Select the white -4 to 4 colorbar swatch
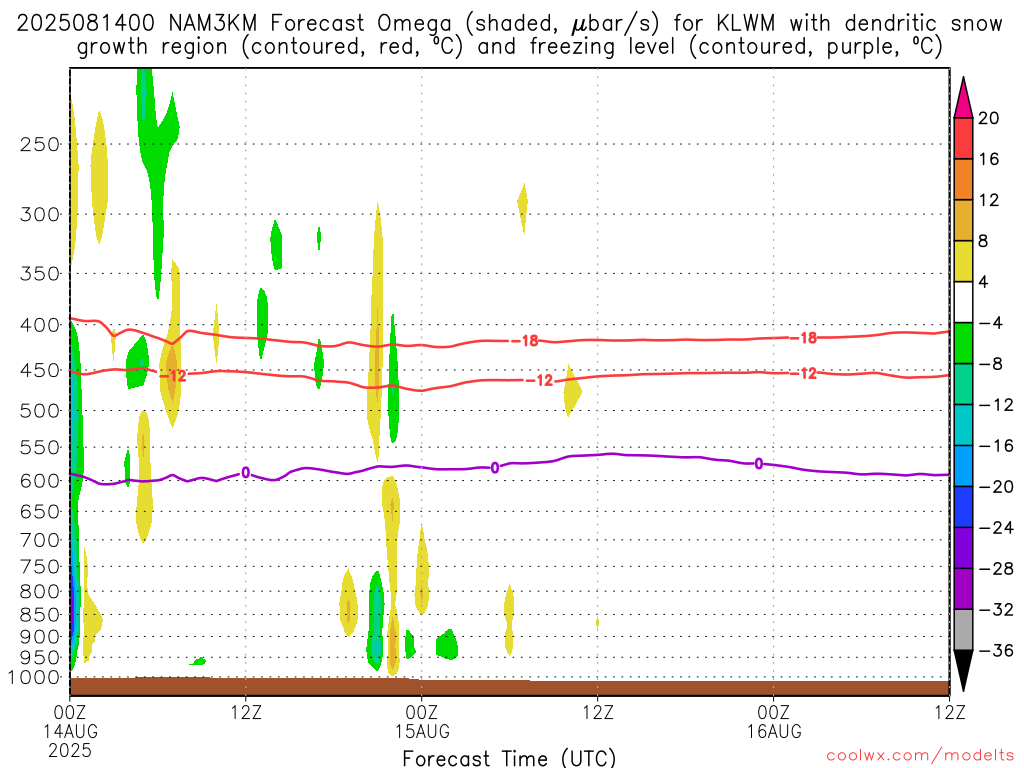Viewport: 1024px width, 768px height. tap(963, 302)
